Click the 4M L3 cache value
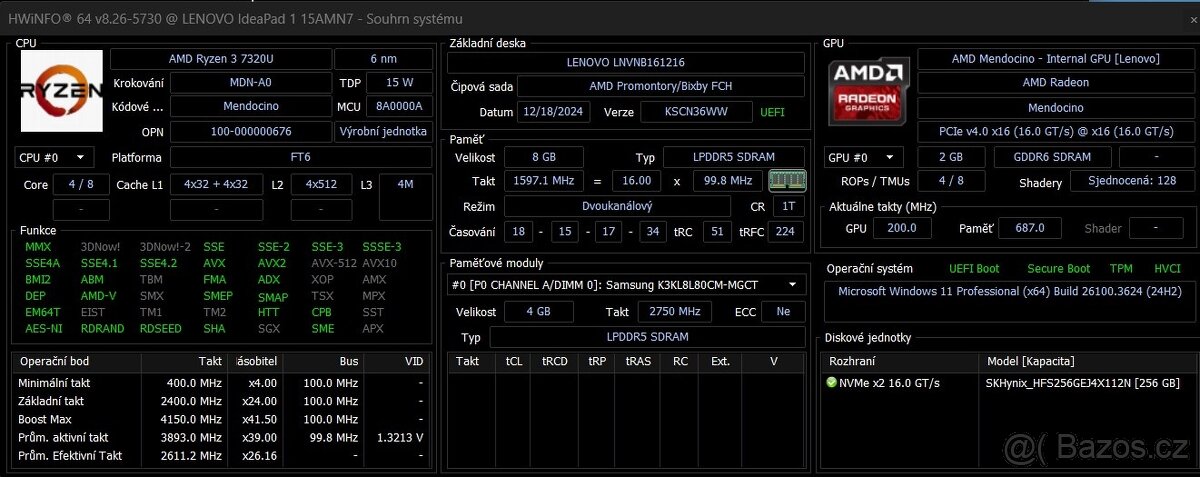The width and height of the screenshot is (1200, 477). (405, 184)
